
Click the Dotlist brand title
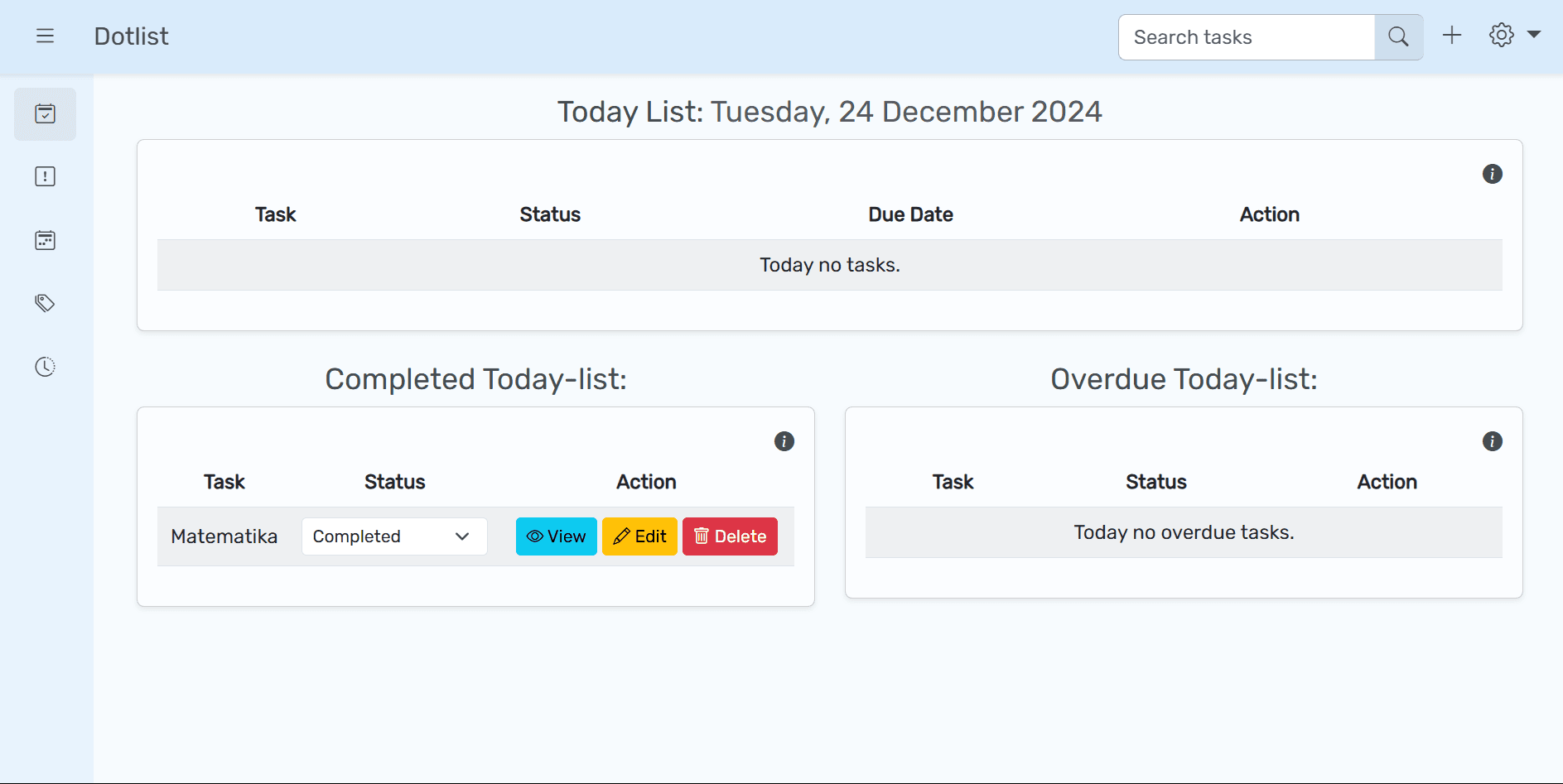[131, 36]
